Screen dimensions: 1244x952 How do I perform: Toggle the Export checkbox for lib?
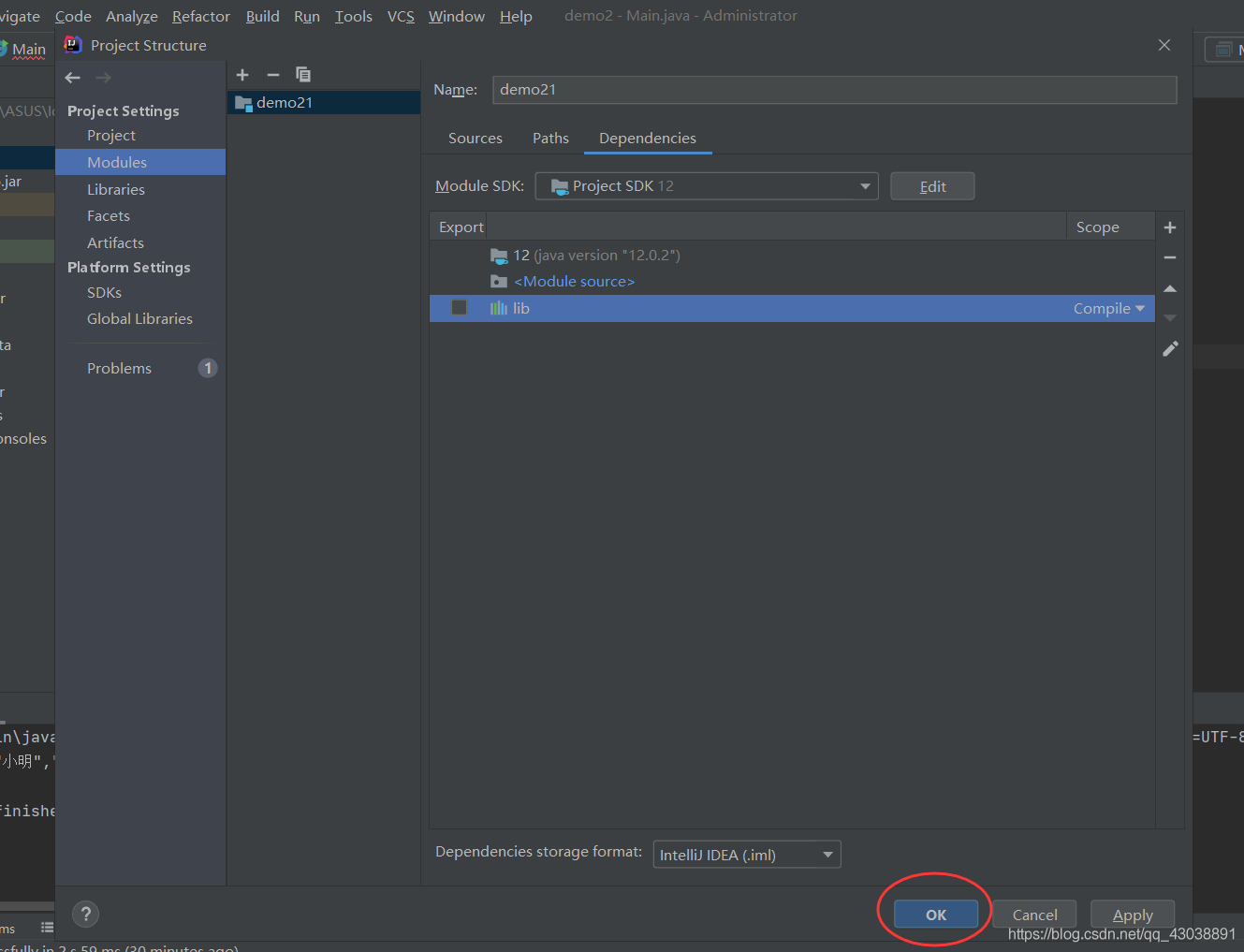[459, 308]
